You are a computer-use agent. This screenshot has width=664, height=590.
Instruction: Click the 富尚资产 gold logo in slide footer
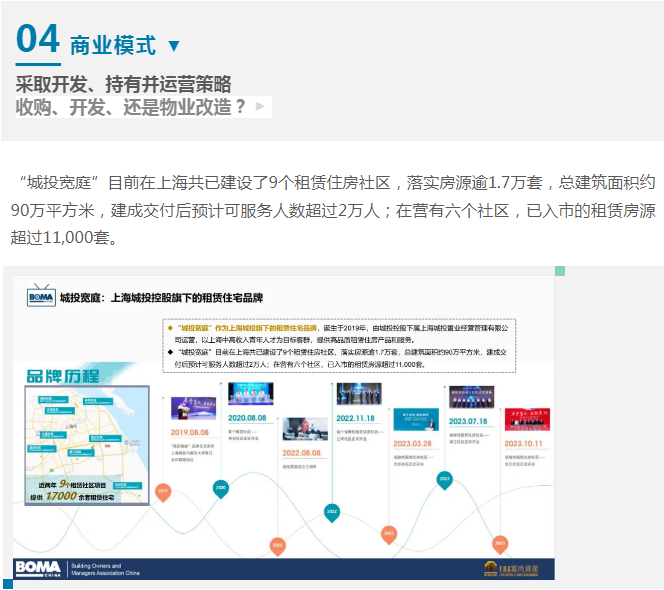pos(511,568)
